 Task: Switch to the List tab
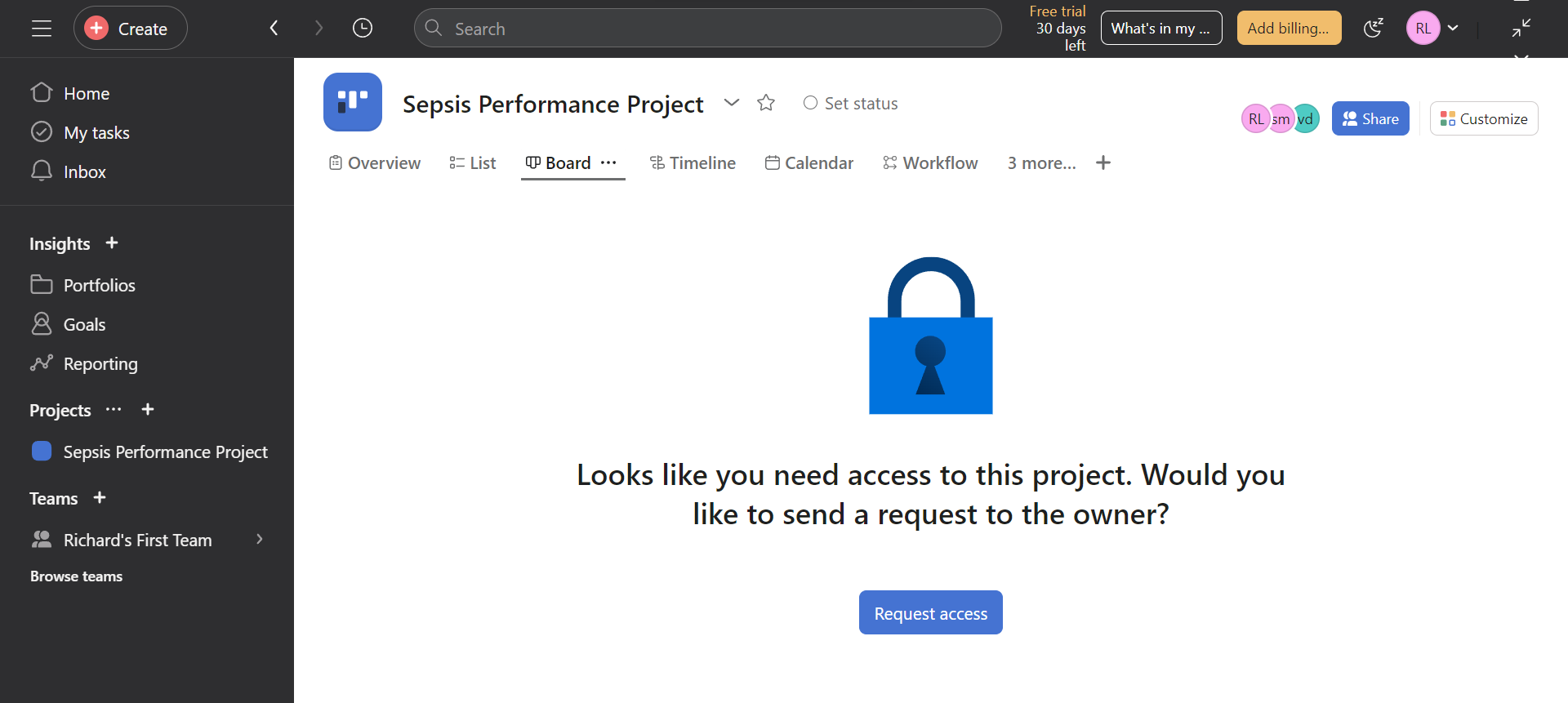click(x=473, y=163)
